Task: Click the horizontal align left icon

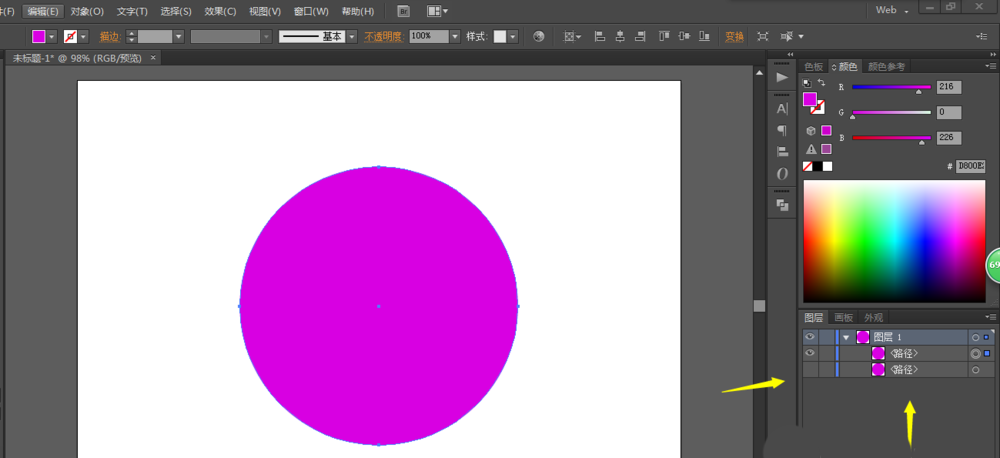Action: (x=600, y=36)
